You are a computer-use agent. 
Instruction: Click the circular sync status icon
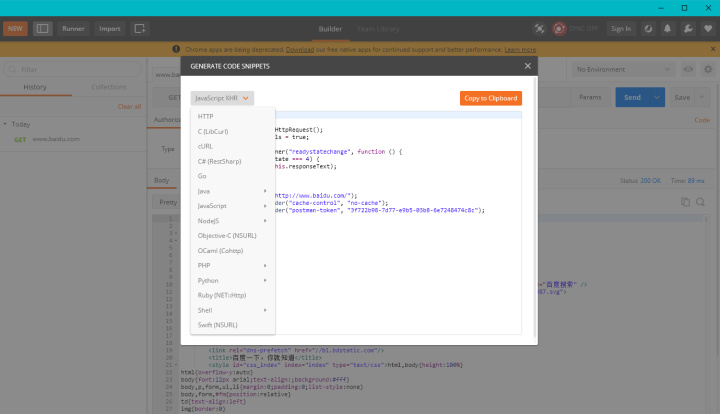(x=648, y=28)
